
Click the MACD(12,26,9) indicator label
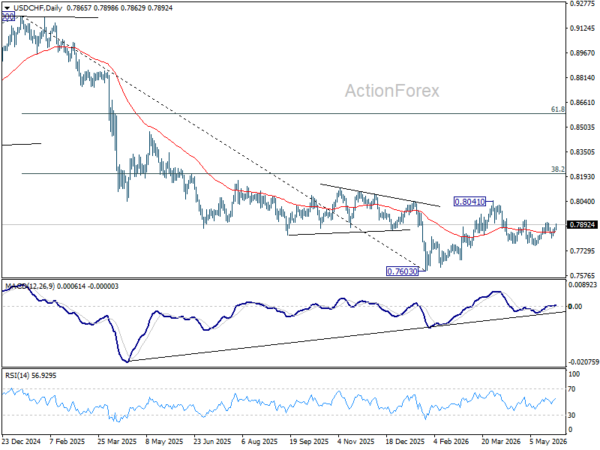pyautogui.click(x=30, y=286)
